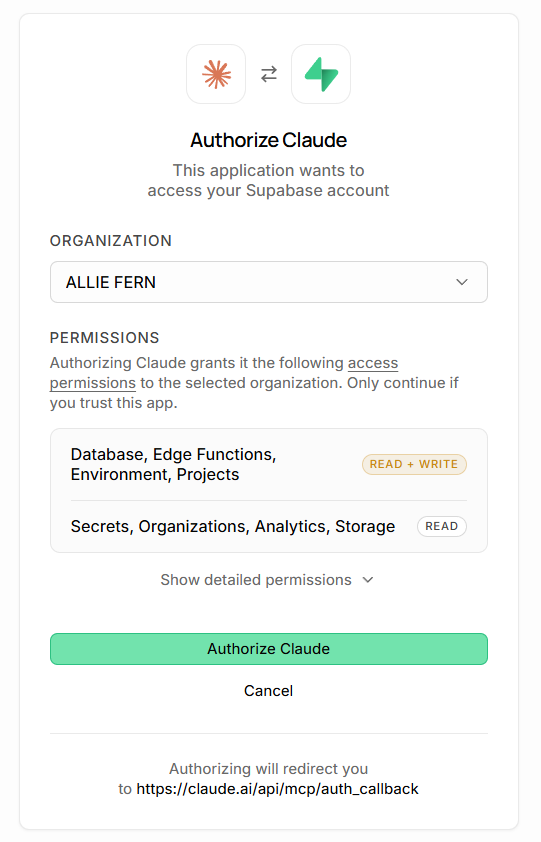
Task: Click the ORGANIZATION section label
Action: click(x=111, y=241)
